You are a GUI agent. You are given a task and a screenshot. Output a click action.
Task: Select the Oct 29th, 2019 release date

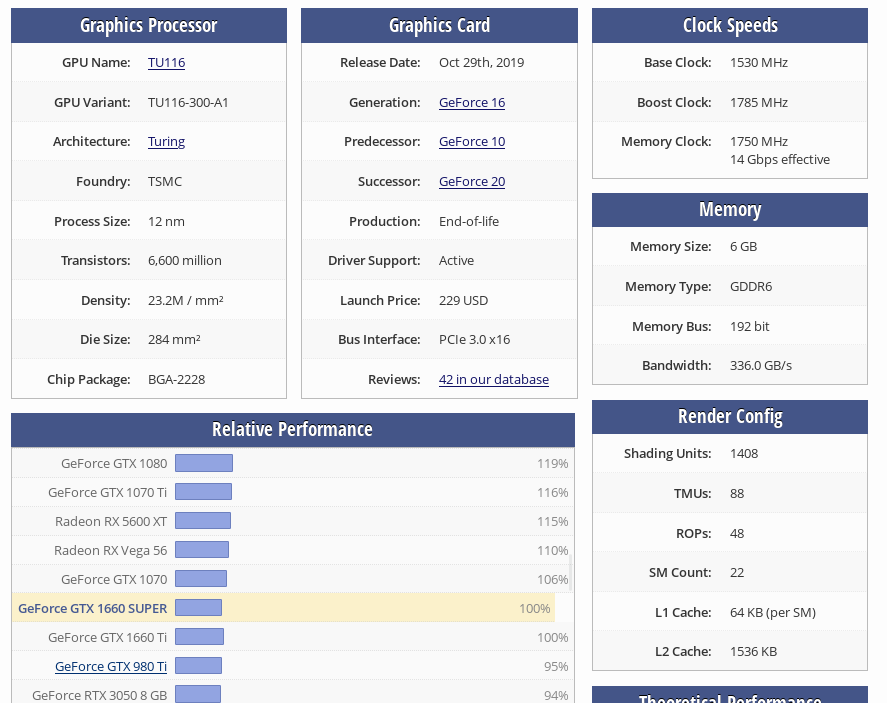pos(481,63)
